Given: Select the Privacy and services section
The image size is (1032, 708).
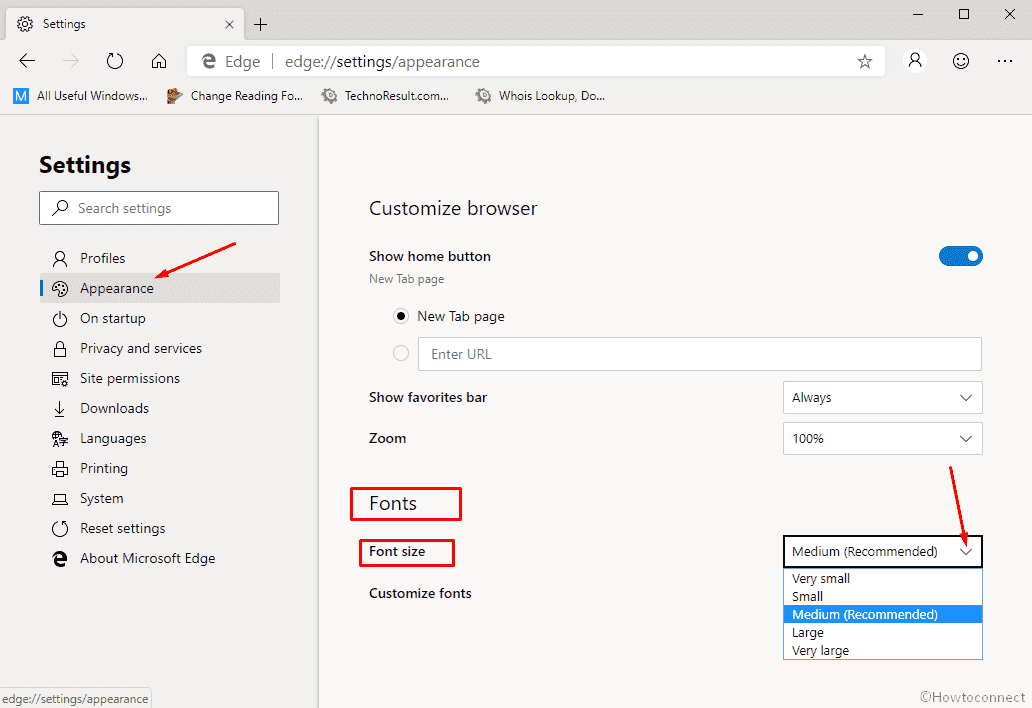Looking at the screenshot, I should point(140,348).
